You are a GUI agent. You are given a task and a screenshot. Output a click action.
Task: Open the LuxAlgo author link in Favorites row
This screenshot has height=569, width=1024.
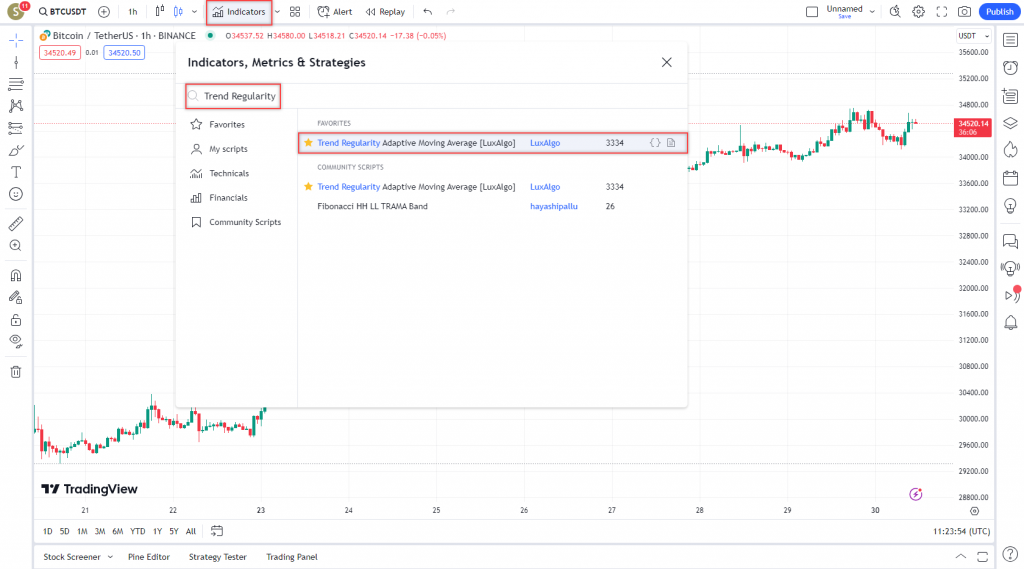point(545,142)
